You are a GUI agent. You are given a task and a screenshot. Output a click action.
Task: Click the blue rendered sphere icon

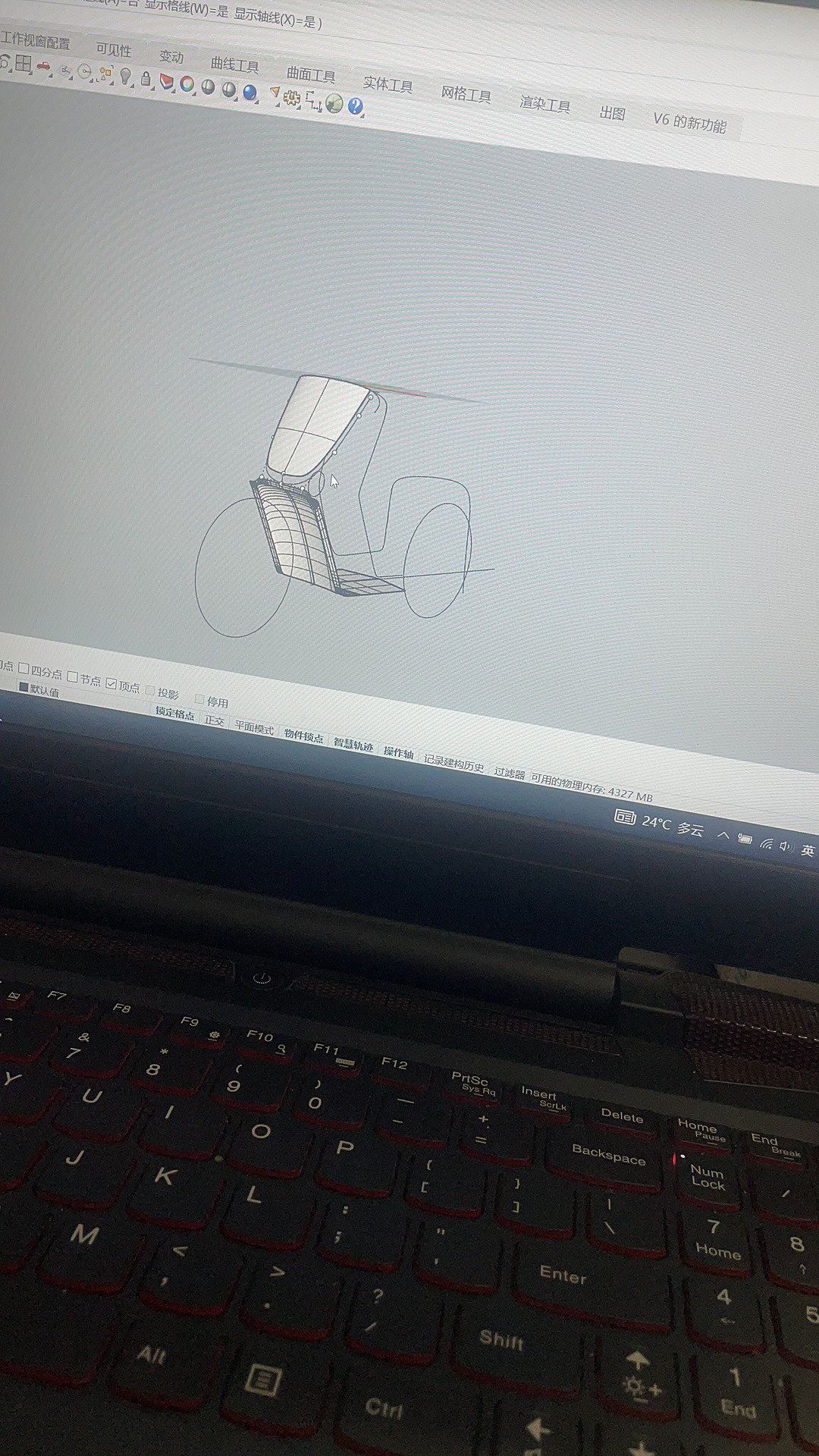tap(250, 92)
